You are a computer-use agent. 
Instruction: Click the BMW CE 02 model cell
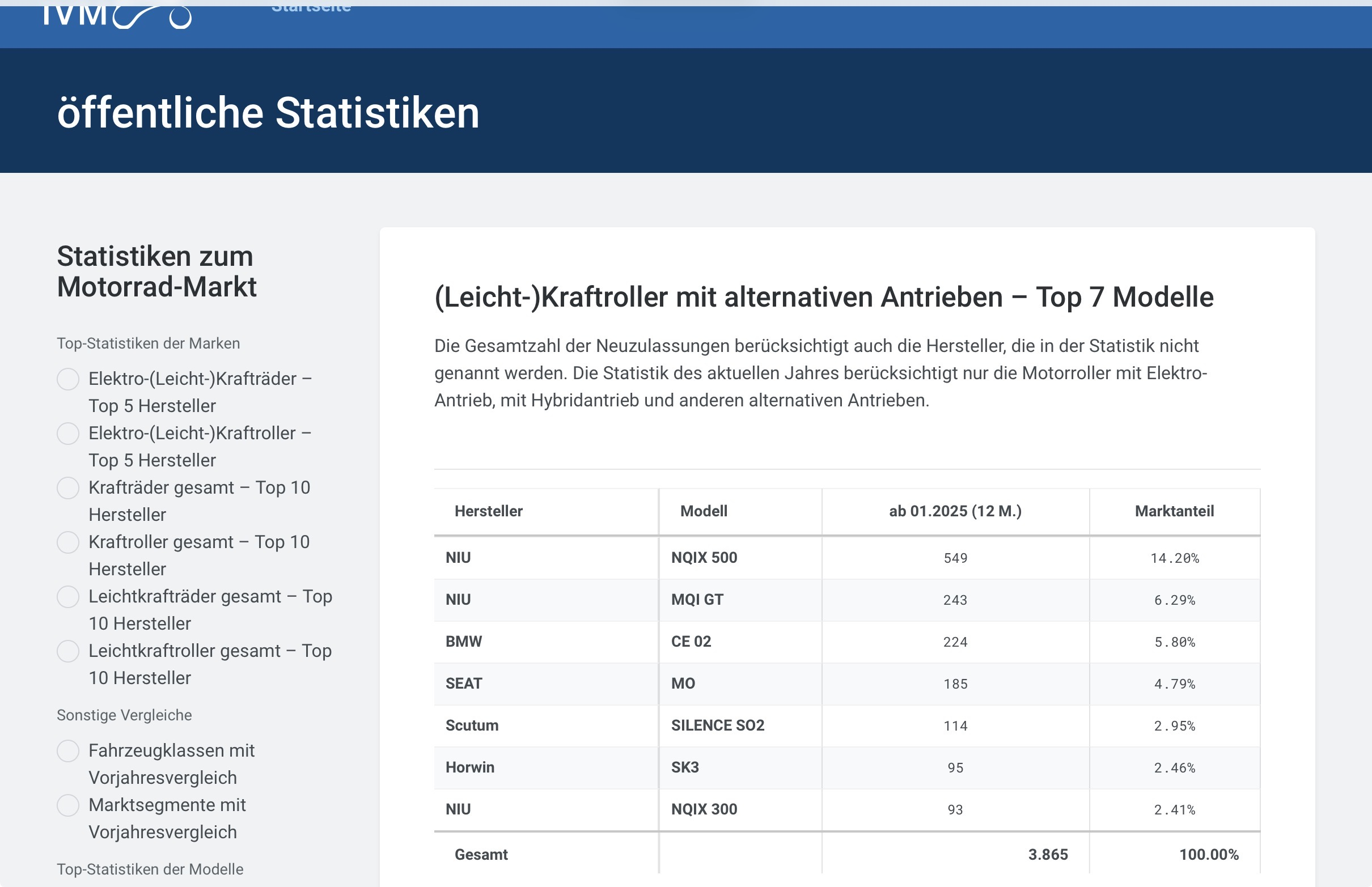[691, 642]
